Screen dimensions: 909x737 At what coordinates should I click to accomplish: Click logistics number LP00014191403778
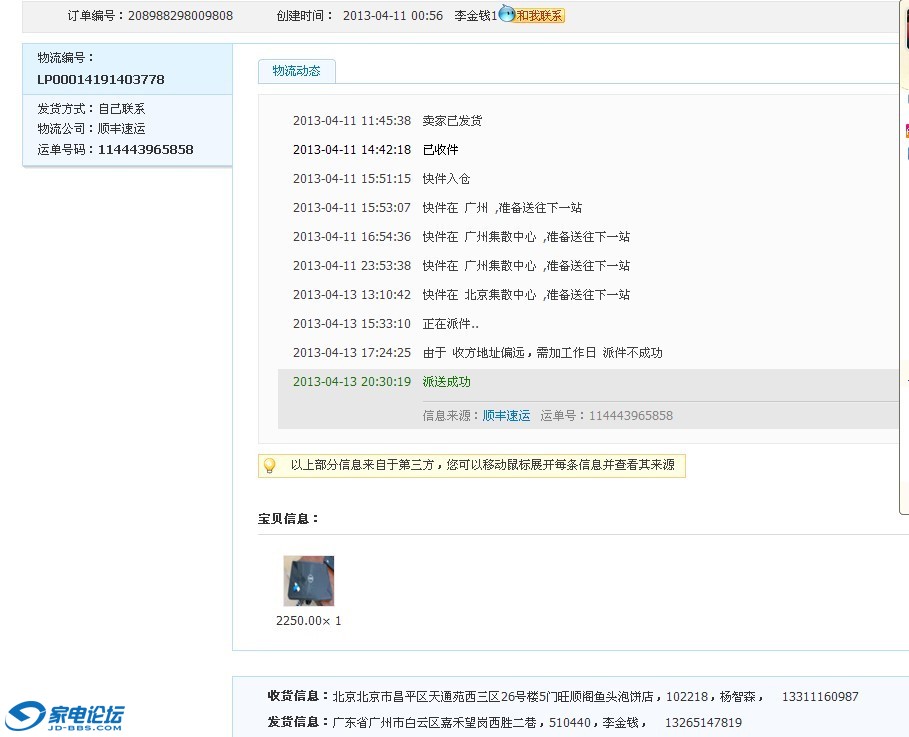[101, 79]
